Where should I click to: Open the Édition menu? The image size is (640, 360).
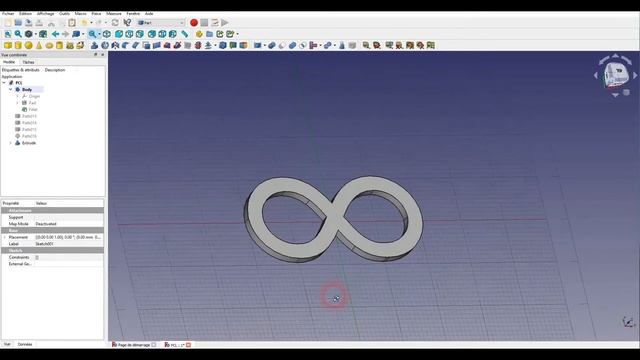click(x=25, y=13)
